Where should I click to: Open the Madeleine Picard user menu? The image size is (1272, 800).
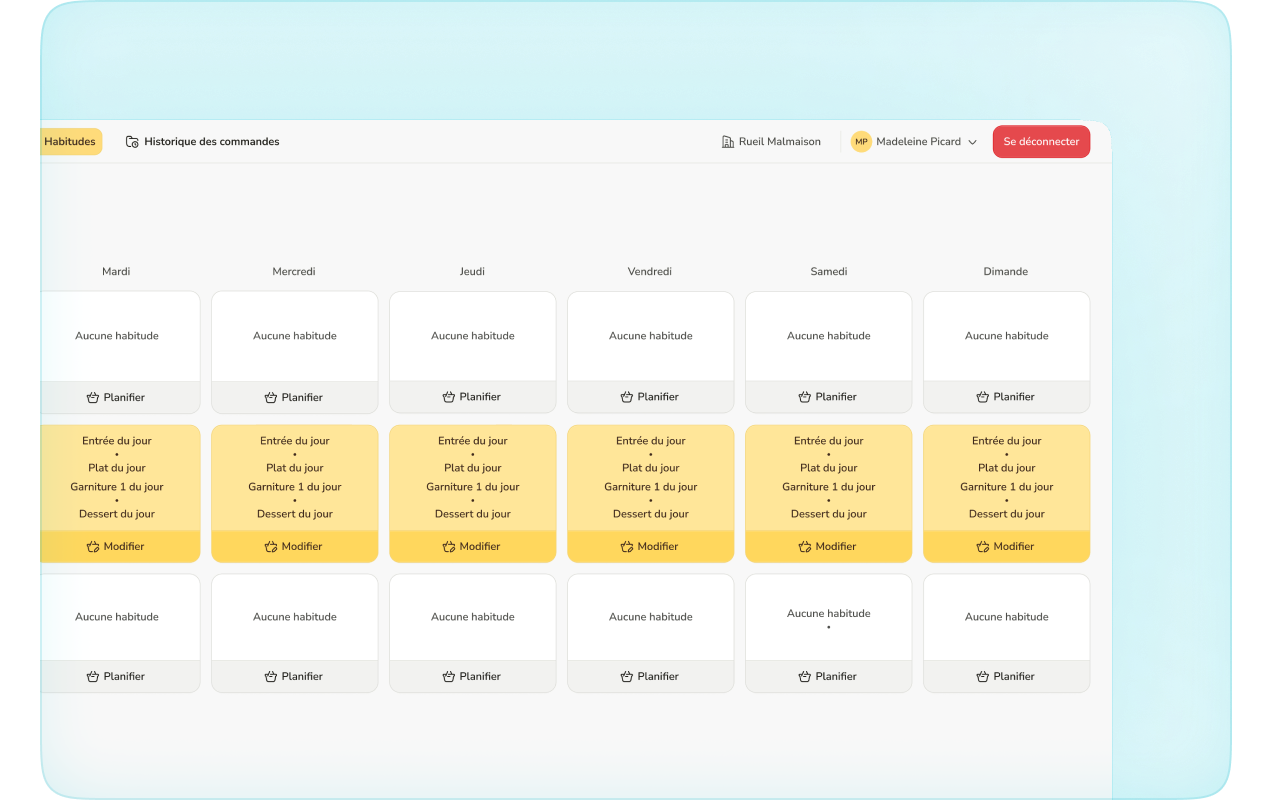918,142
